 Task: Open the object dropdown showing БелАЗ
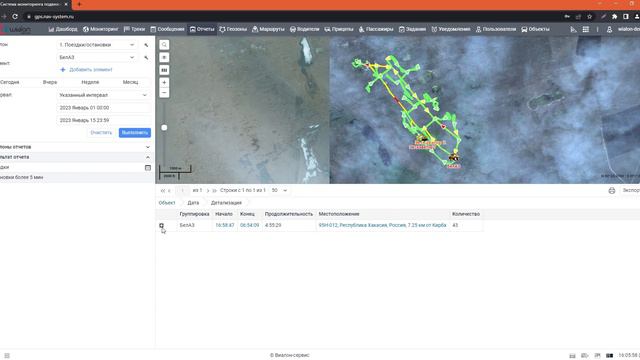tap(97, 58)
